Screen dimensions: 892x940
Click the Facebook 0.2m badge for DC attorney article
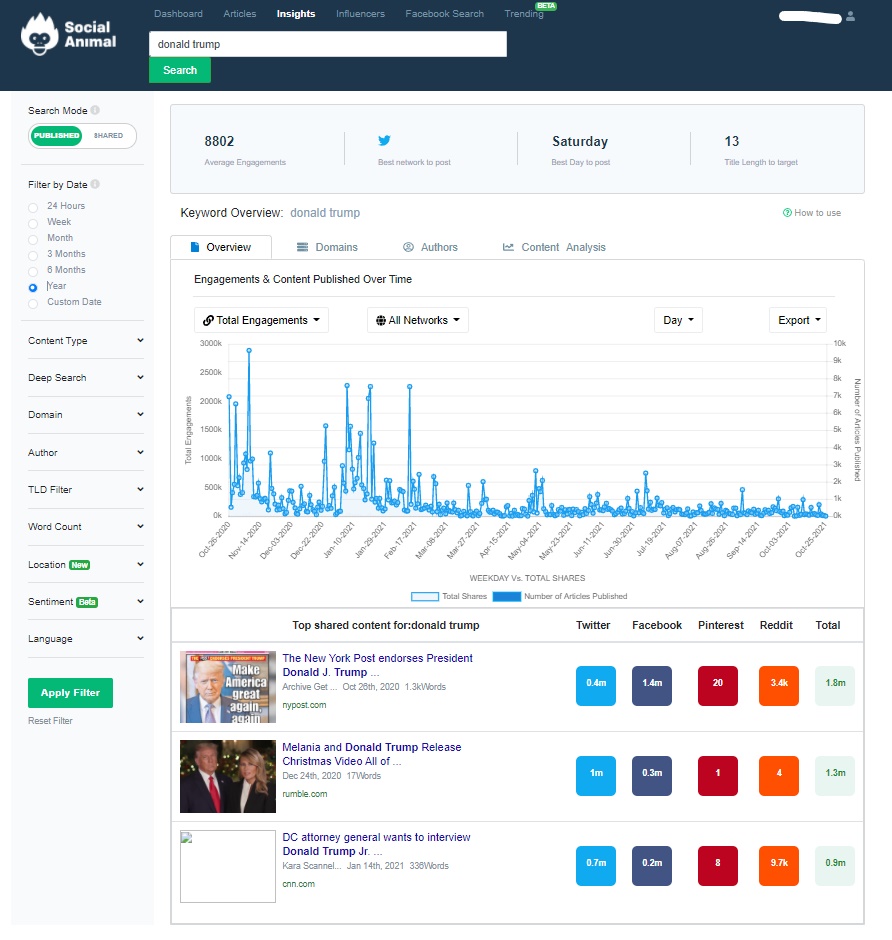652,865
